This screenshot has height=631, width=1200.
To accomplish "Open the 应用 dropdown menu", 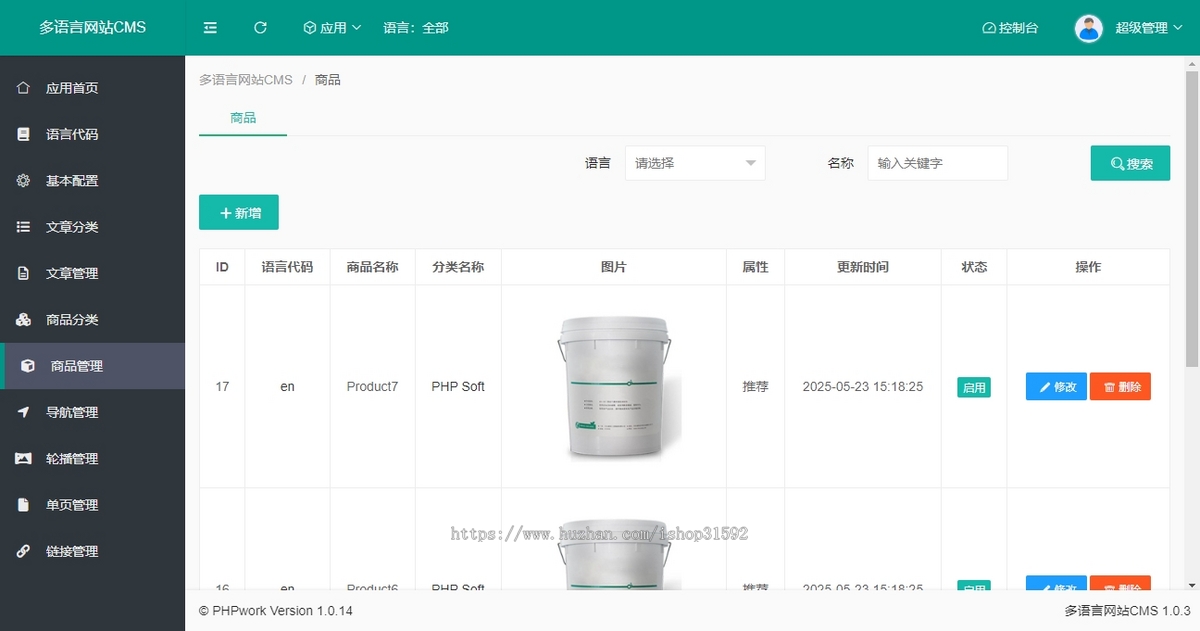I will click(x=332, y=28).
